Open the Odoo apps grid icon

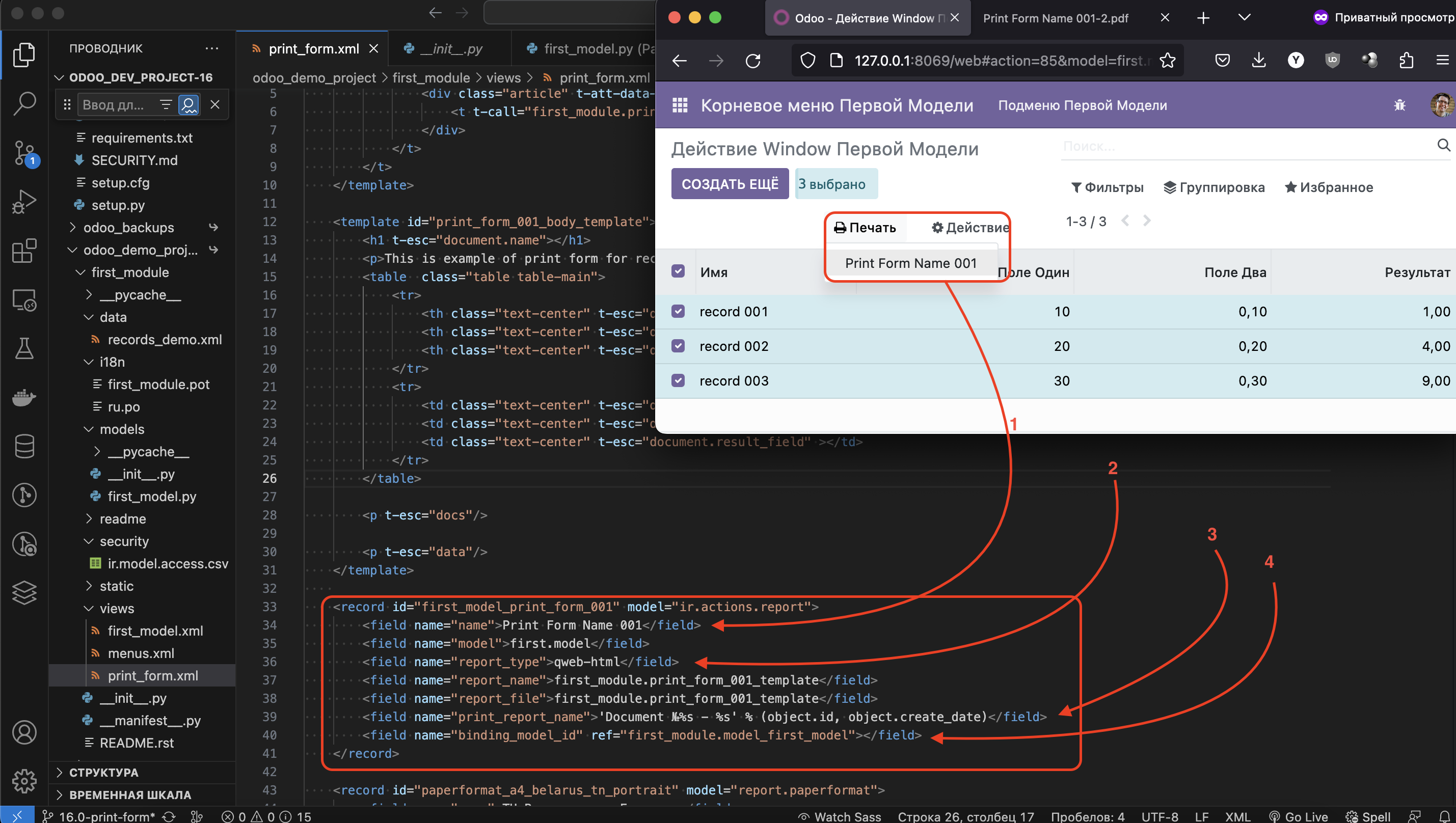coord(679,105)
